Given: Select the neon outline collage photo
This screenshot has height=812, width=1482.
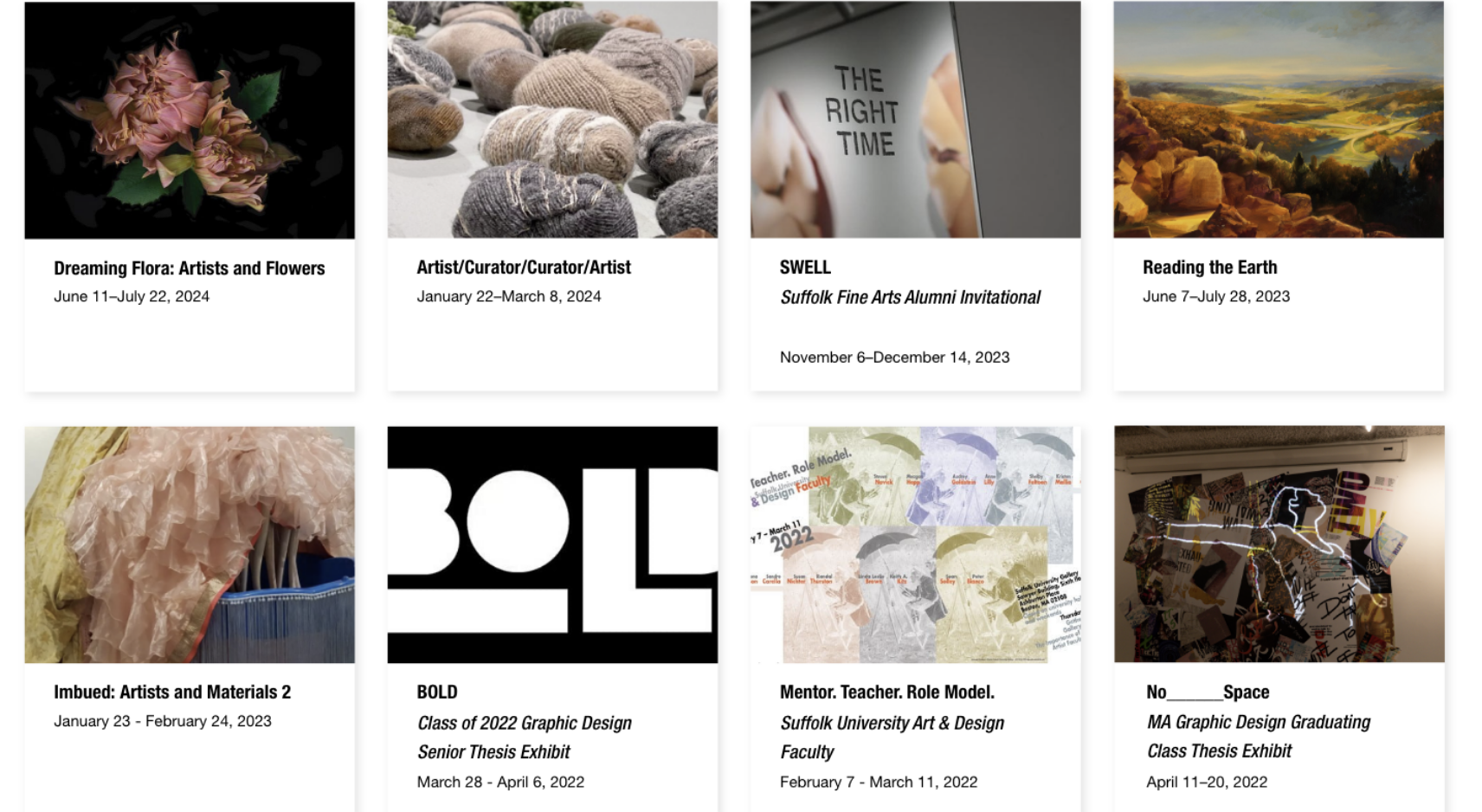Looking at the screenshot, I should pyautogui.click(x=1279, y=544).
